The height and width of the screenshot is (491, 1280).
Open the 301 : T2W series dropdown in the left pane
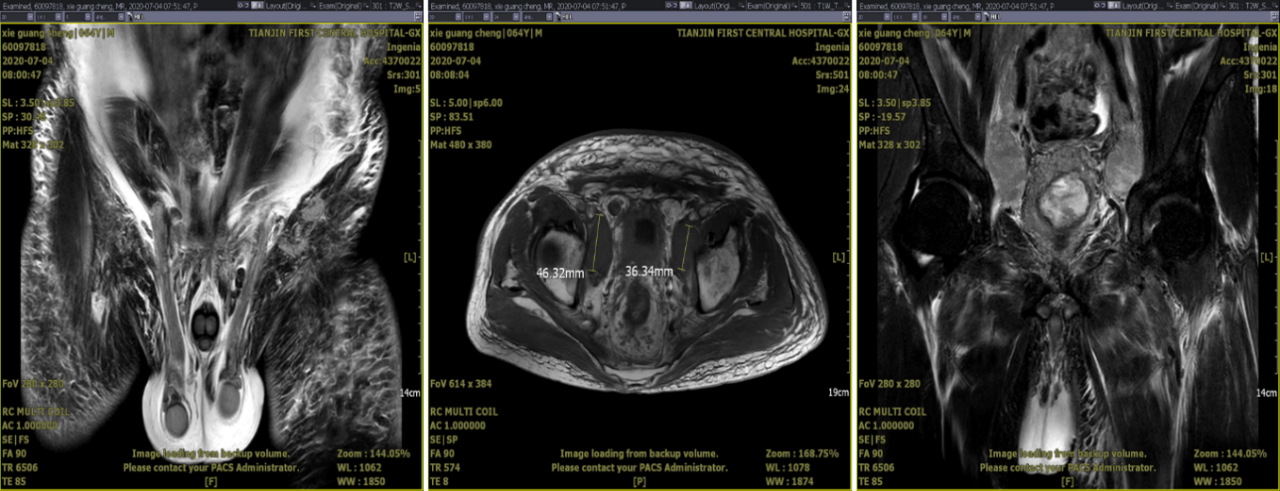(396, 5)
